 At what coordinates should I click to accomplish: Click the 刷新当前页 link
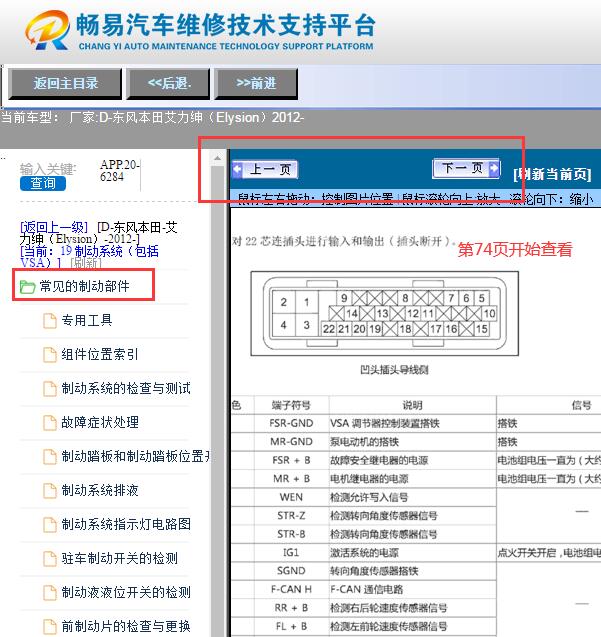tap(552, 174)
